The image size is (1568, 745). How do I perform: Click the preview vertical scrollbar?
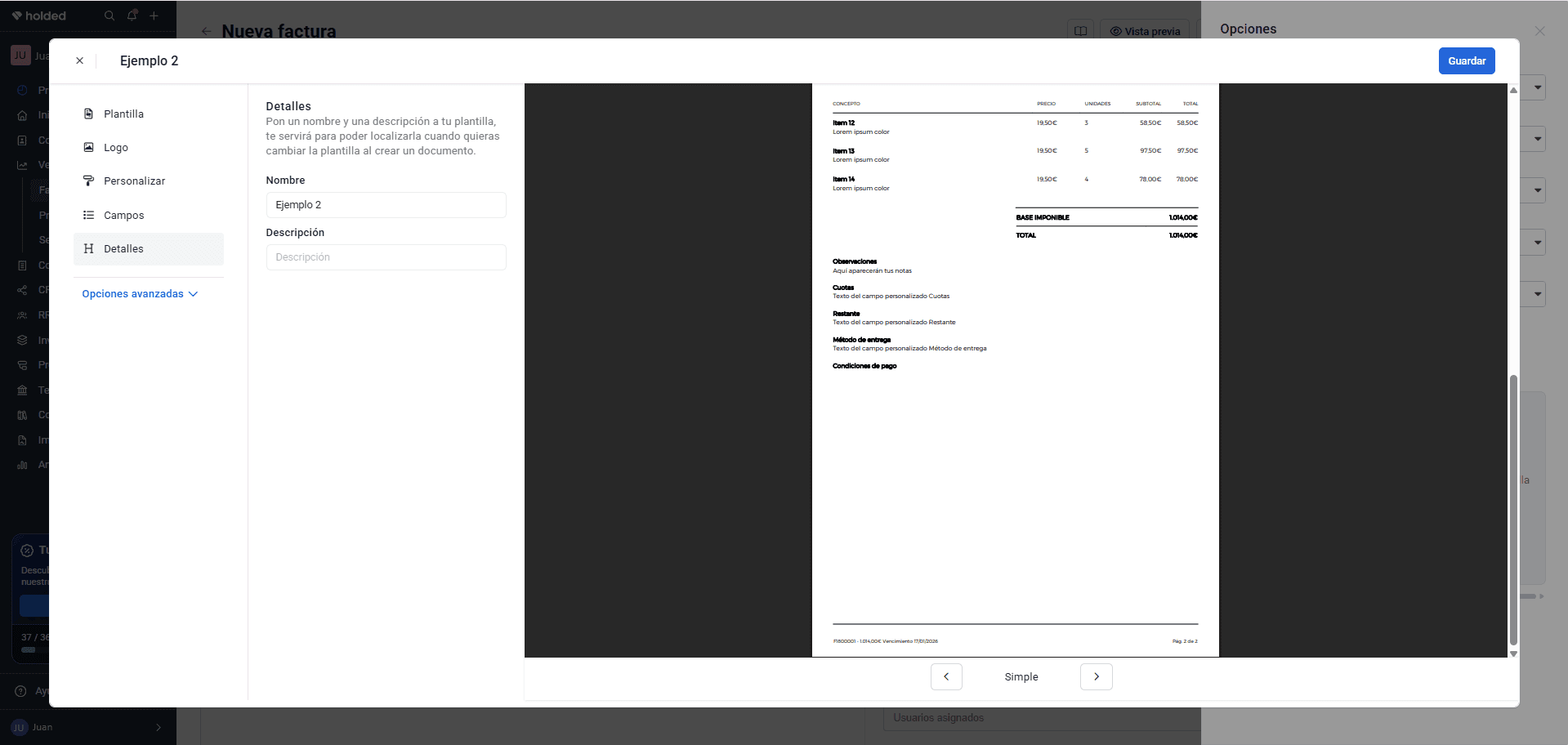[x=1513, y=511]
